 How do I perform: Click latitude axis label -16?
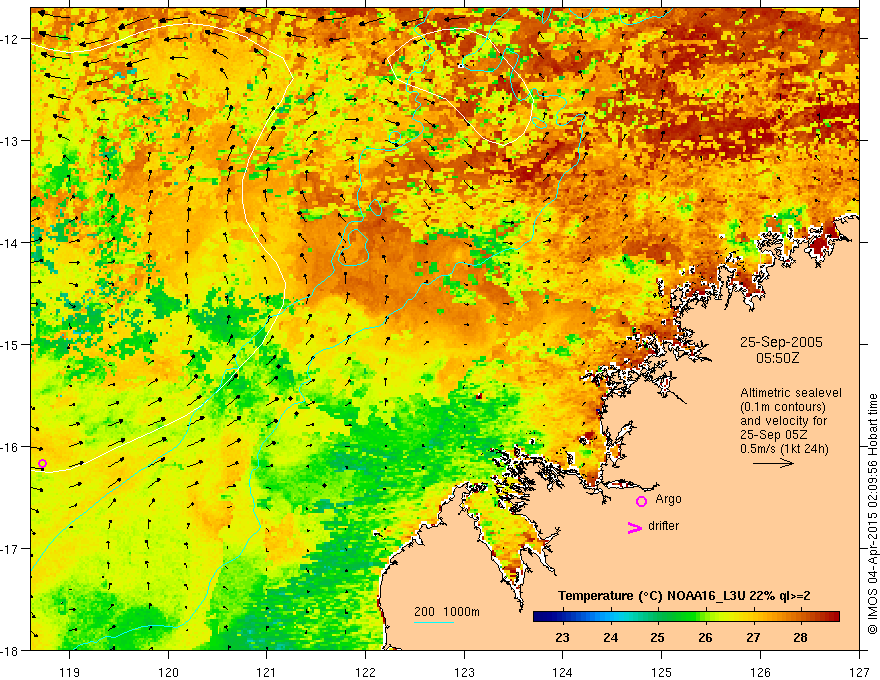pos(10,447)
